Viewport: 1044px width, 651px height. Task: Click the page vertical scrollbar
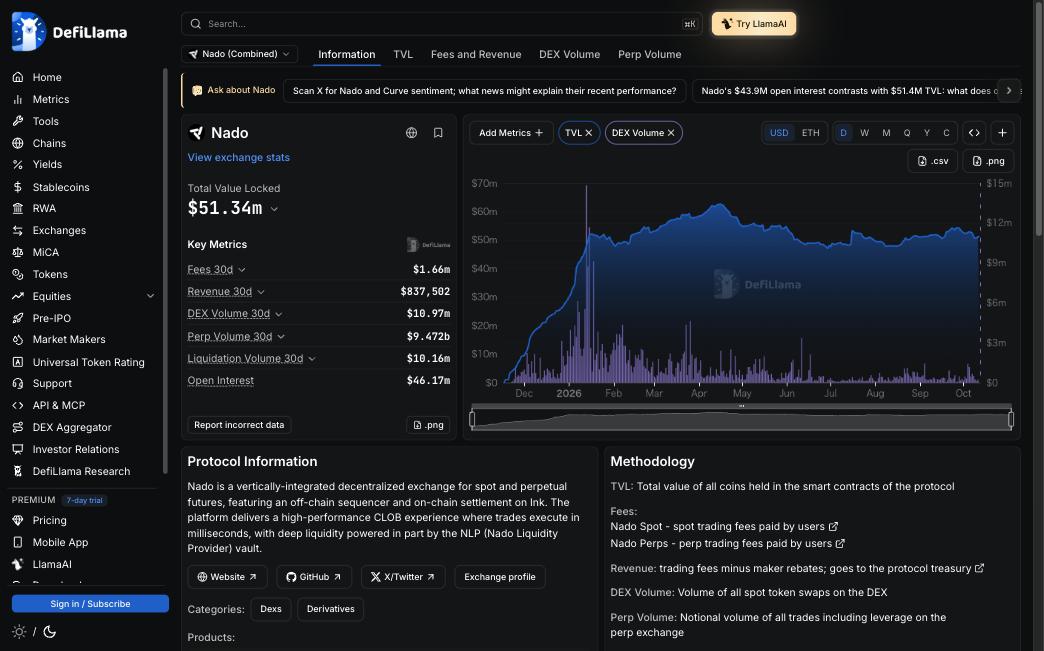tap(1039, 117)
